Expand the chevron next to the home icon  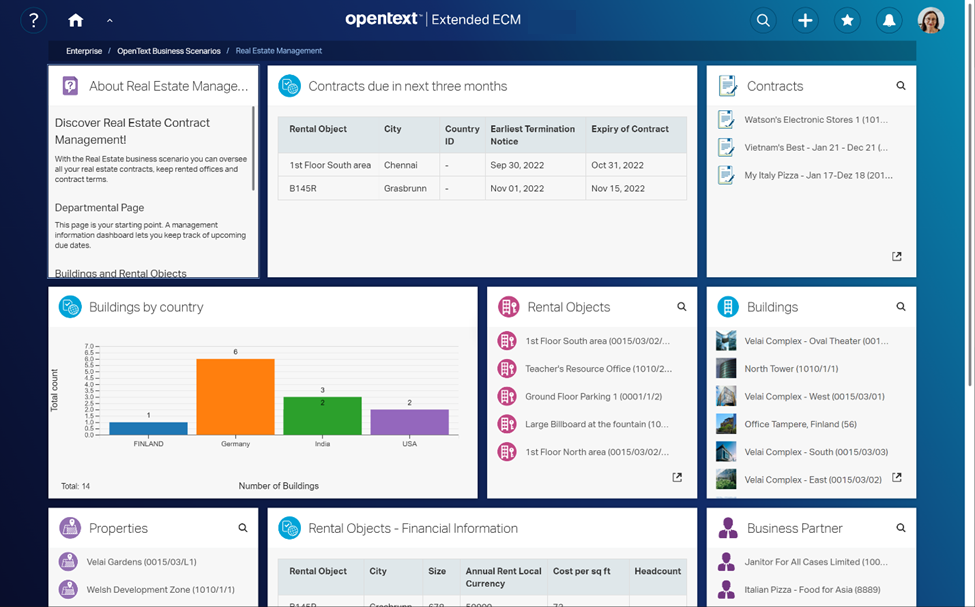[109, 21]
